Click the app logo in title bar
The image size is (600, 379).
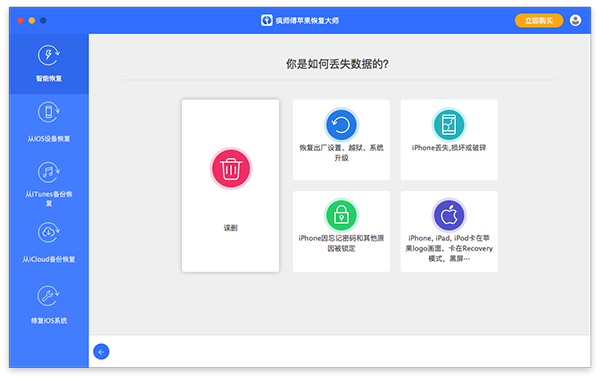tap(267, 20)
